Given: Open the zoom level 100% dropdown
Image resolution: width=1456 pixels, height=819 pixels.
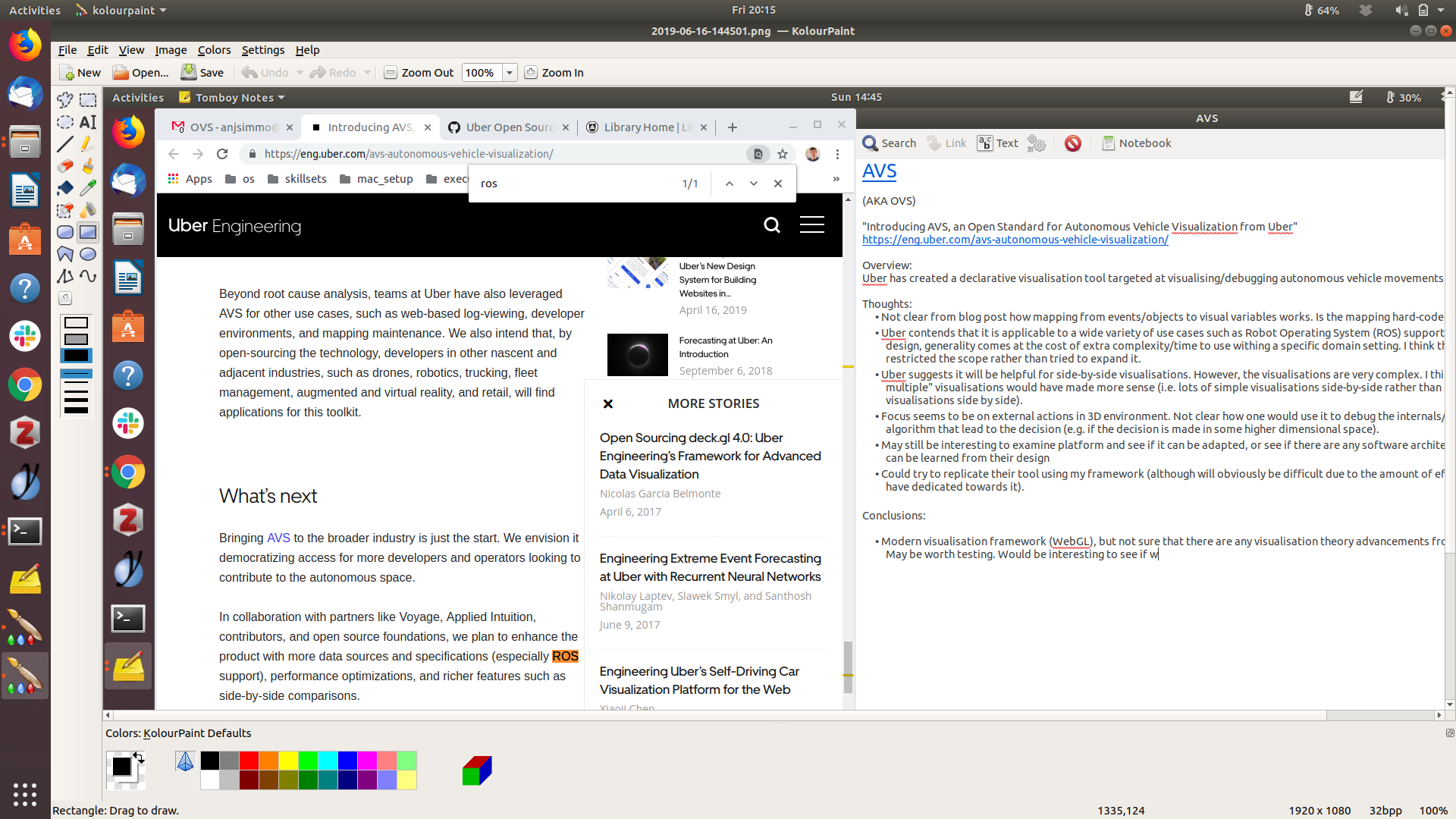Looking at the screenshot, I should pos(510,73).
